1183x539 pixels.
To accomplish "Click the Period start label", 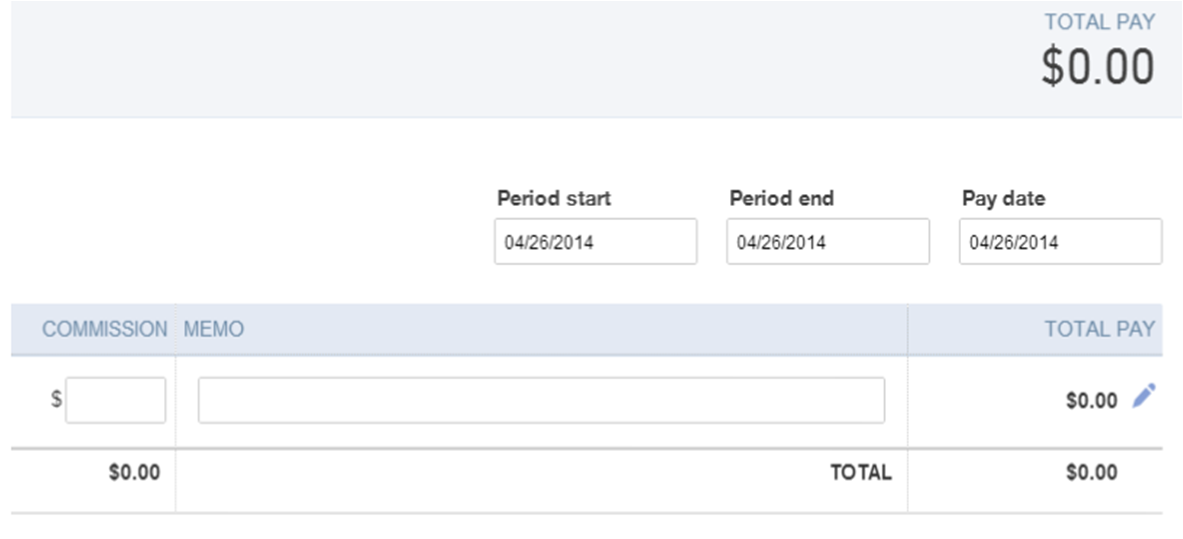I will pyautogui.click(x=554, y=199).
